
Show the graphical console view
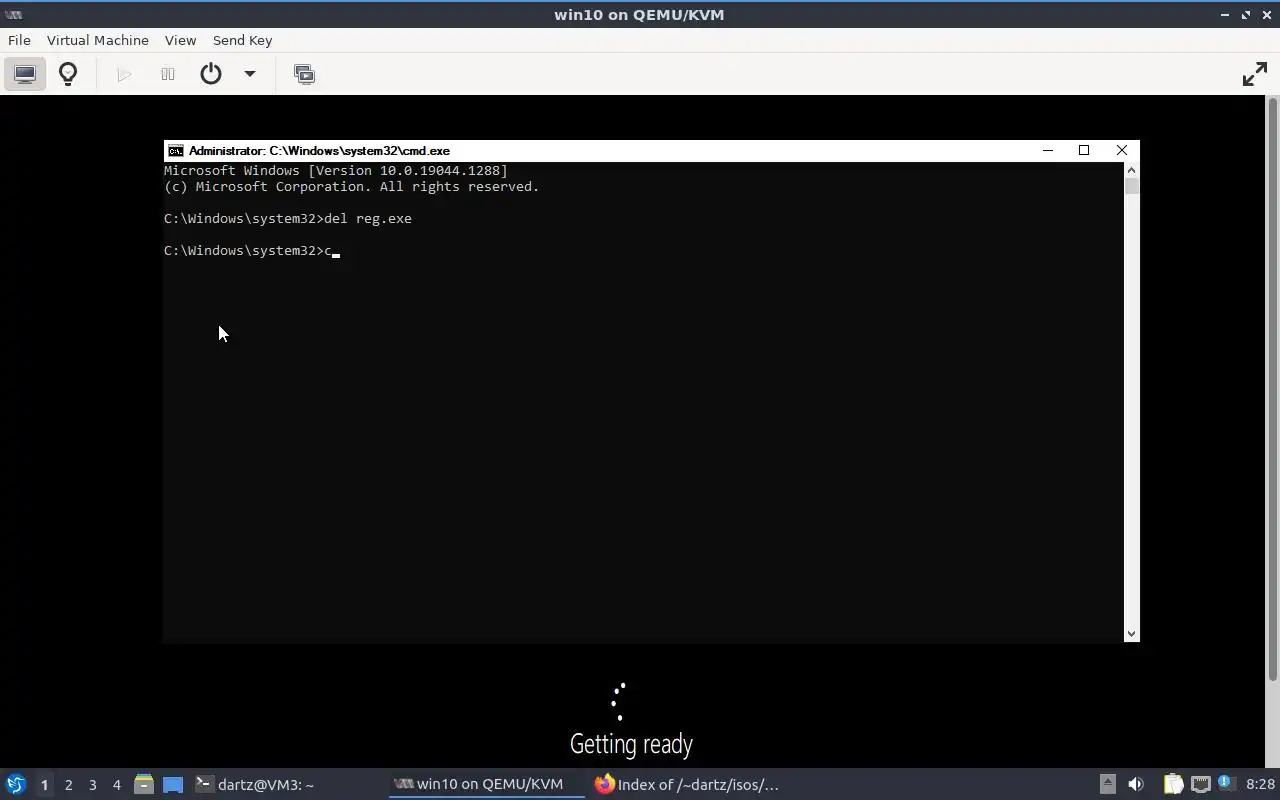pos(25,74)
